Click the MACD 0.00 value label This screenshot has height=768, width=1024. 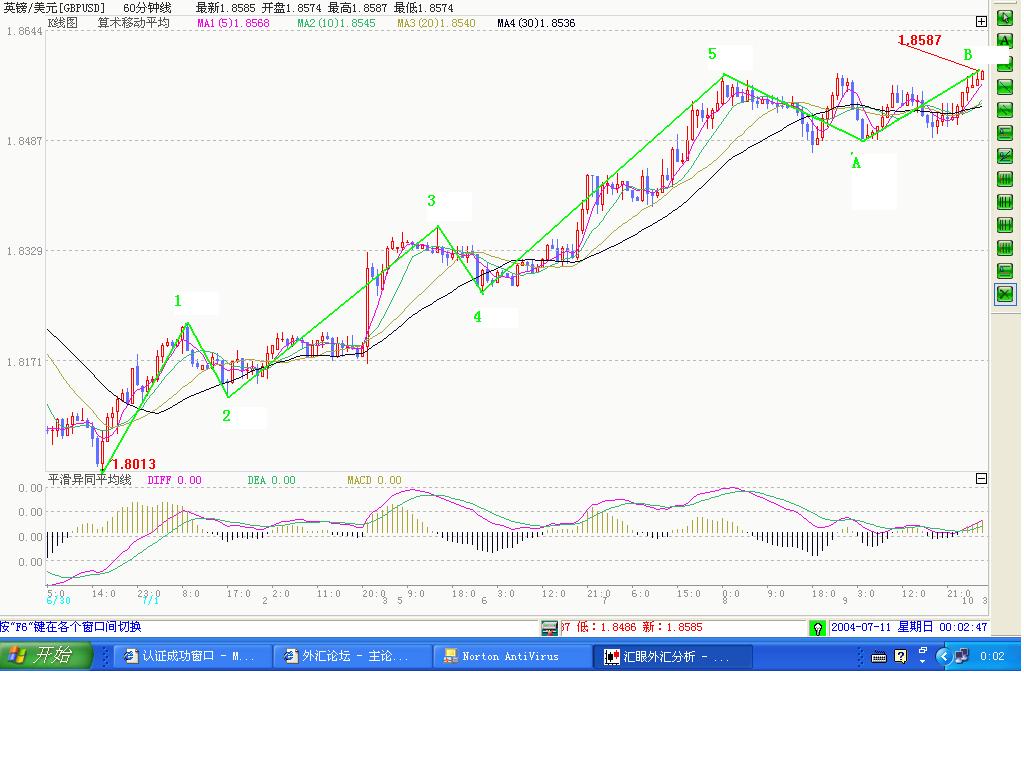374,480
